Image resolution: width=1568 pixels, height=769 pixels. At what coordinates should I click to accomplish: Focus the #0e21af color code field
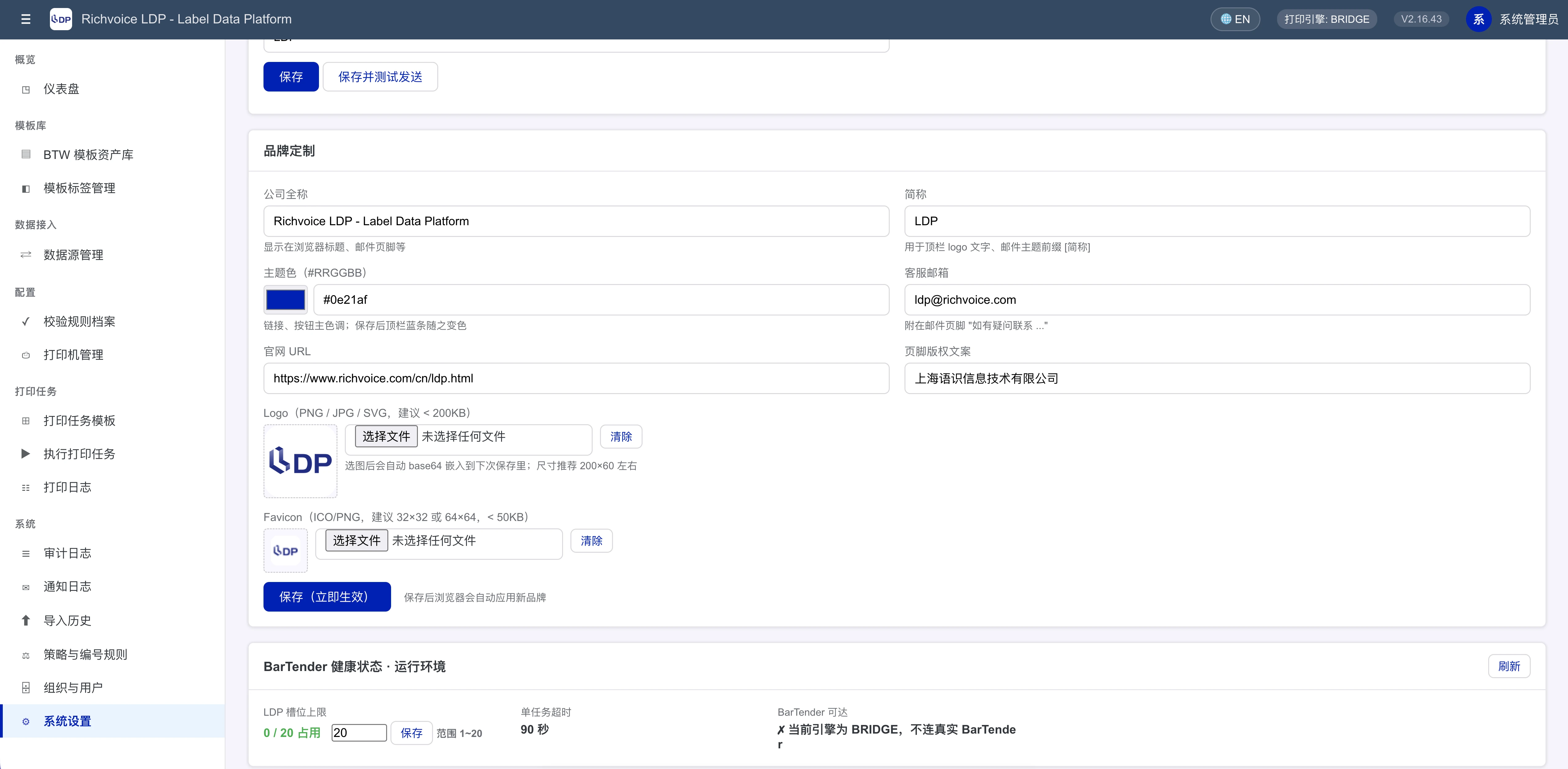tap(601, 300)
